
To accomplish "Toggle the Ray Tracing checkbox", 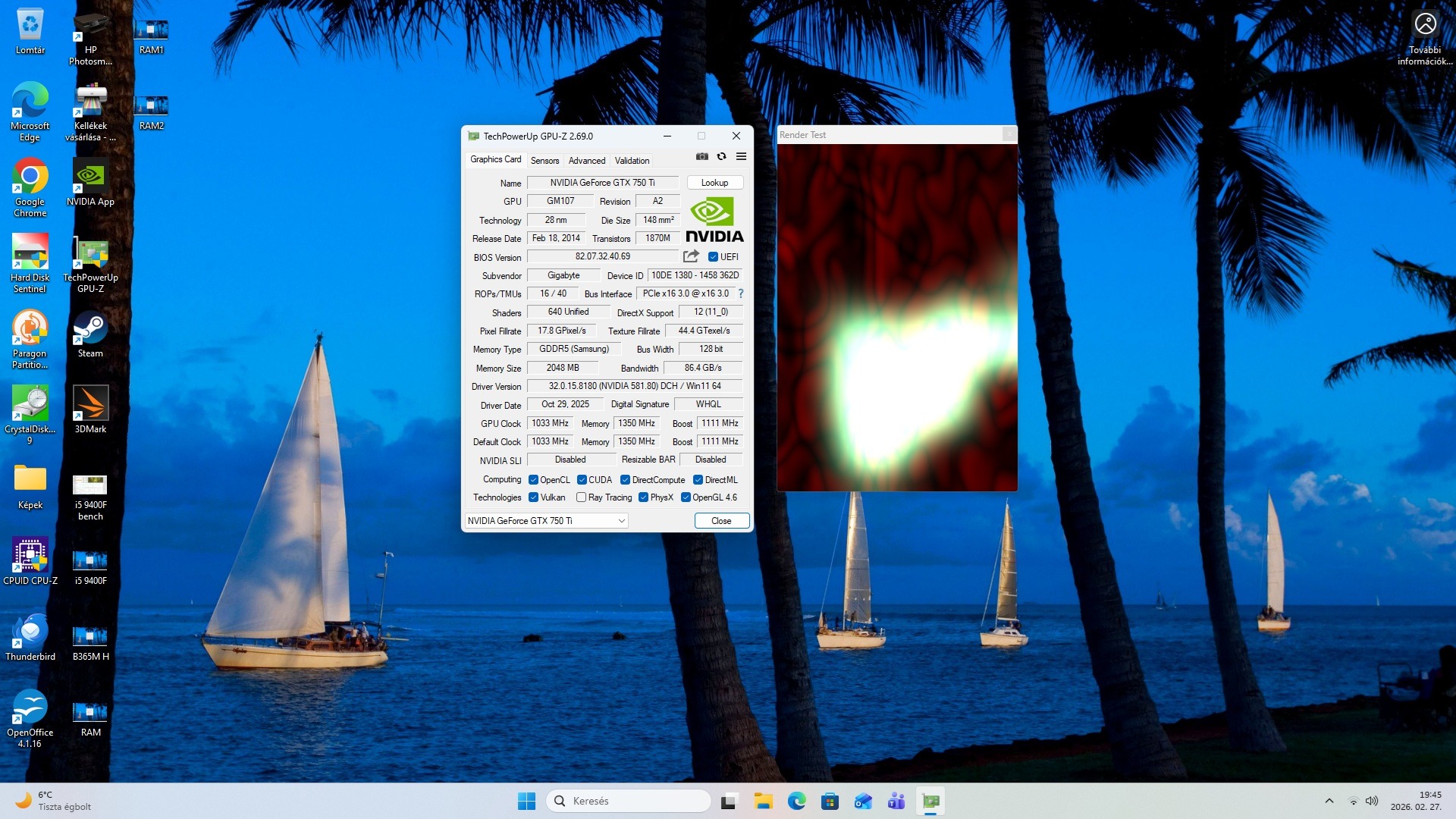I will (x=581, y=497).
